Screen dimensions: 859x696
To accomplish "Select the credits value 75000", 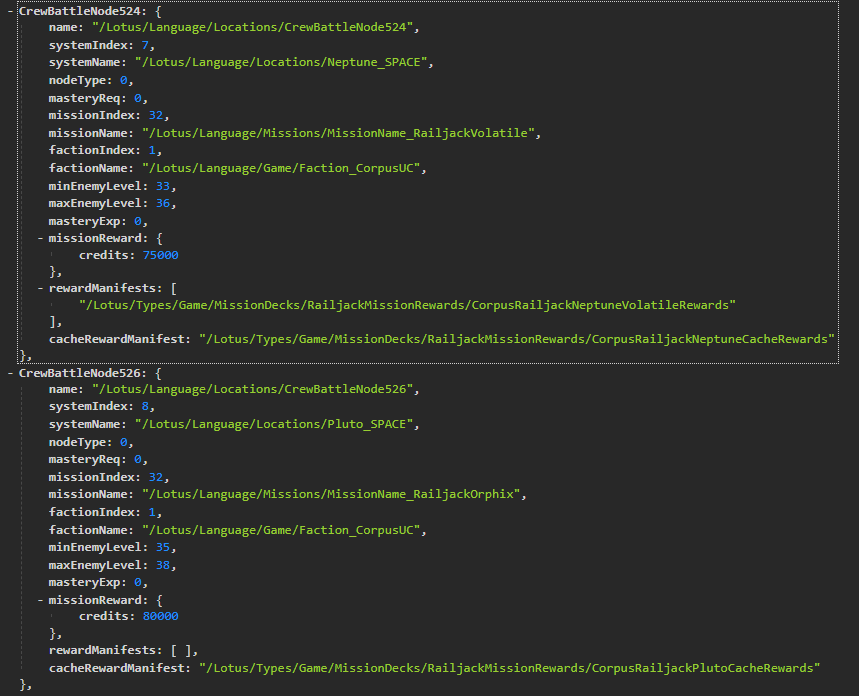I will pyautogui.click(x=161, y=255).
